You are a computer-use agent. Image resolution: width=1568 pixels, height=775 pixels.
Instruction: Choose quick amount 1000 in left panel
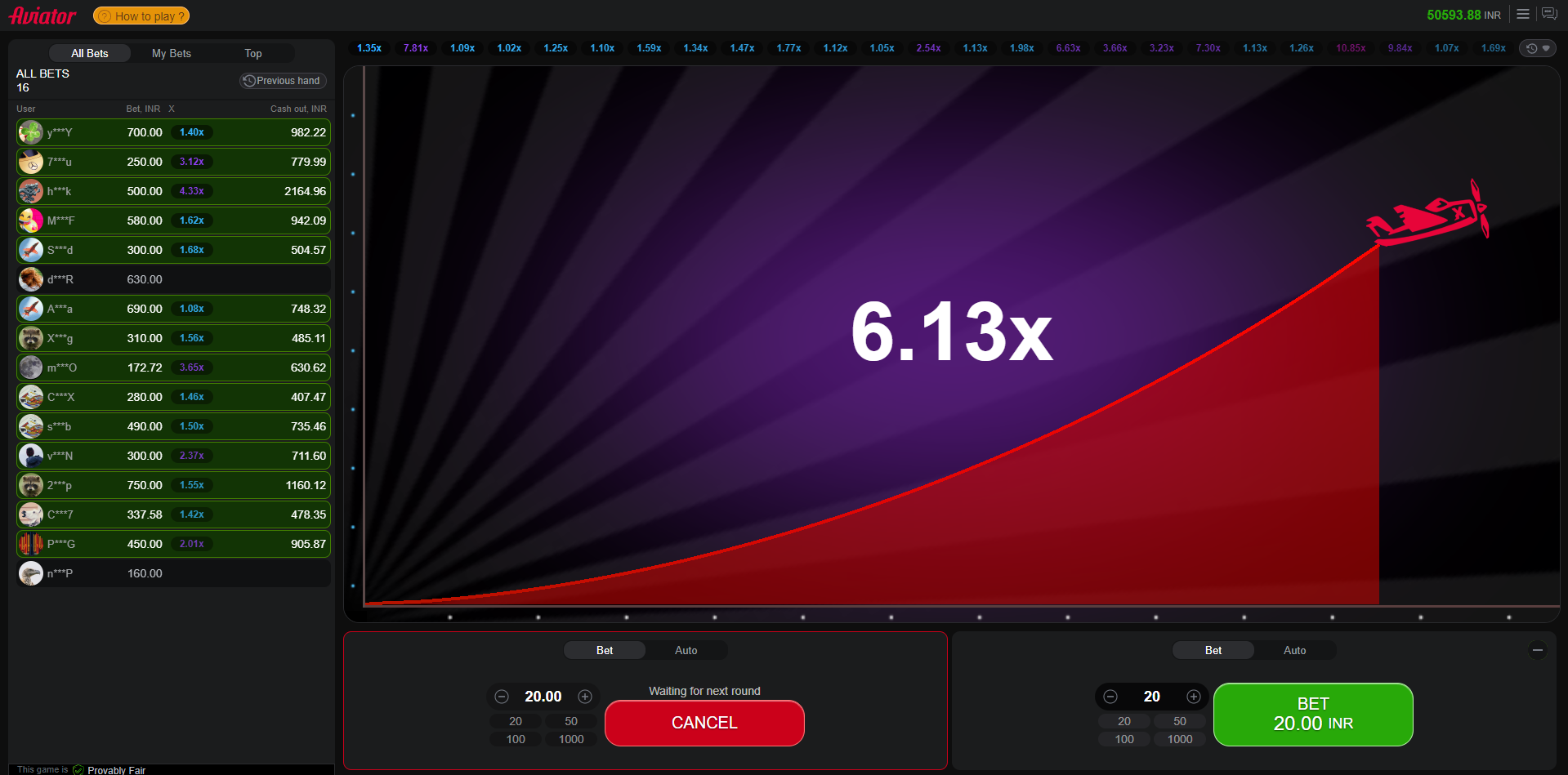(x=571, y=739)
